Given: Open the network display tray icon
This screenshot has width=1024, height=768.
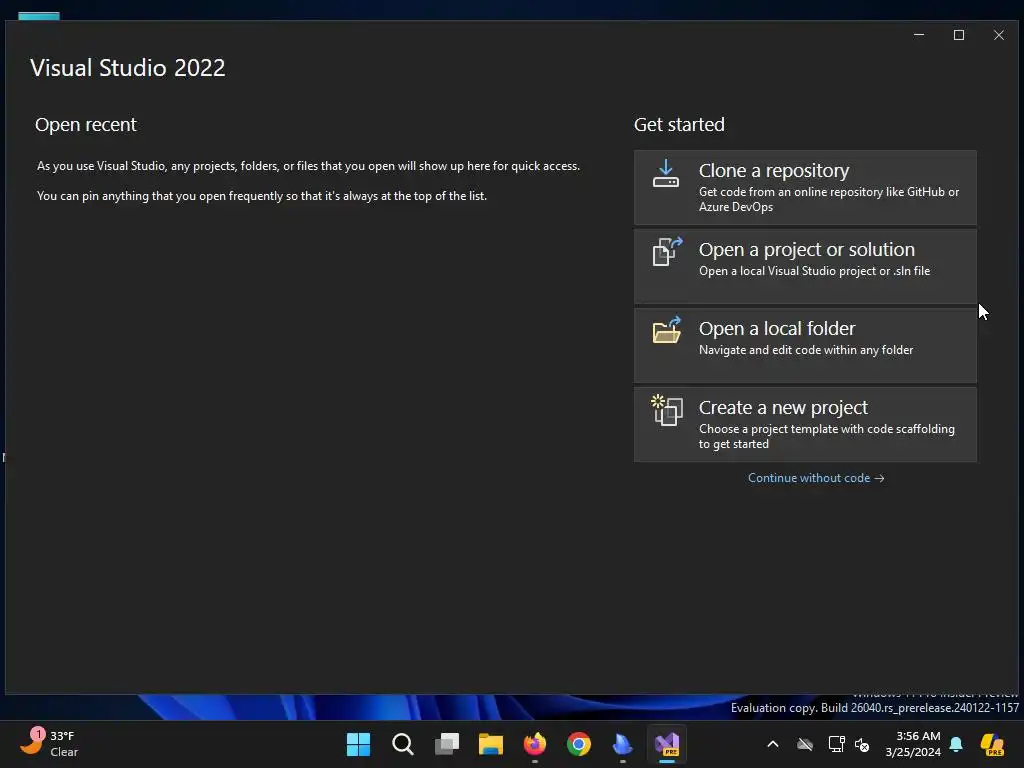Looking at the screenshot, I should click(836, 744).
